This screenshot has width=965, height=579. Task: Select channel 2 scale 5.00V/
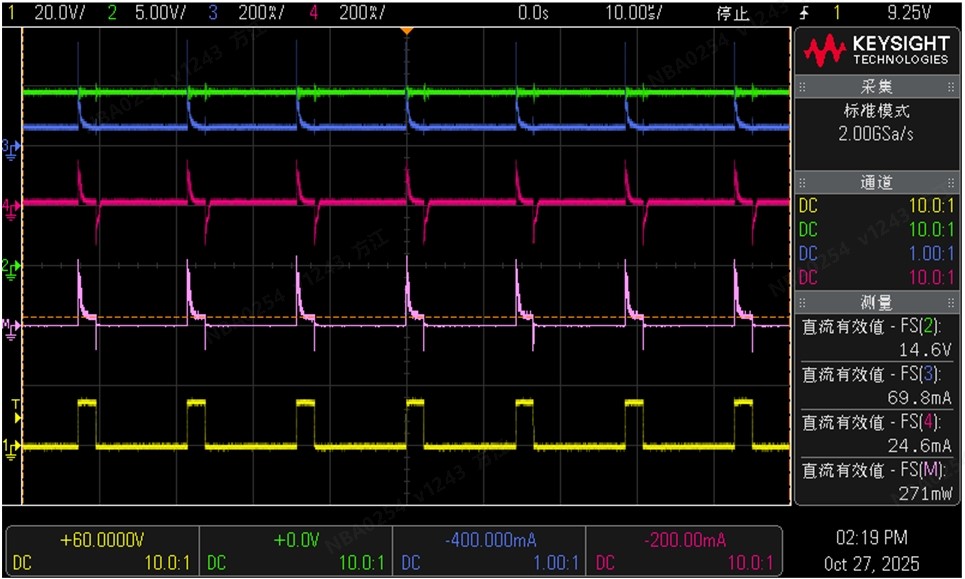159,13
